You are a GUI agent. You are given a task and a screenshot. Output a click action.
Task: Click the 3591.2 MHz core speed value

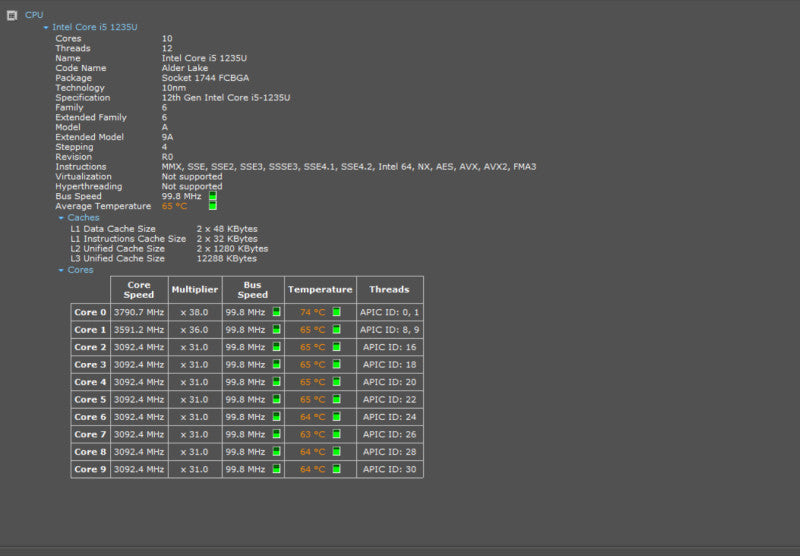pyautogui.click(x=139, y=330)
